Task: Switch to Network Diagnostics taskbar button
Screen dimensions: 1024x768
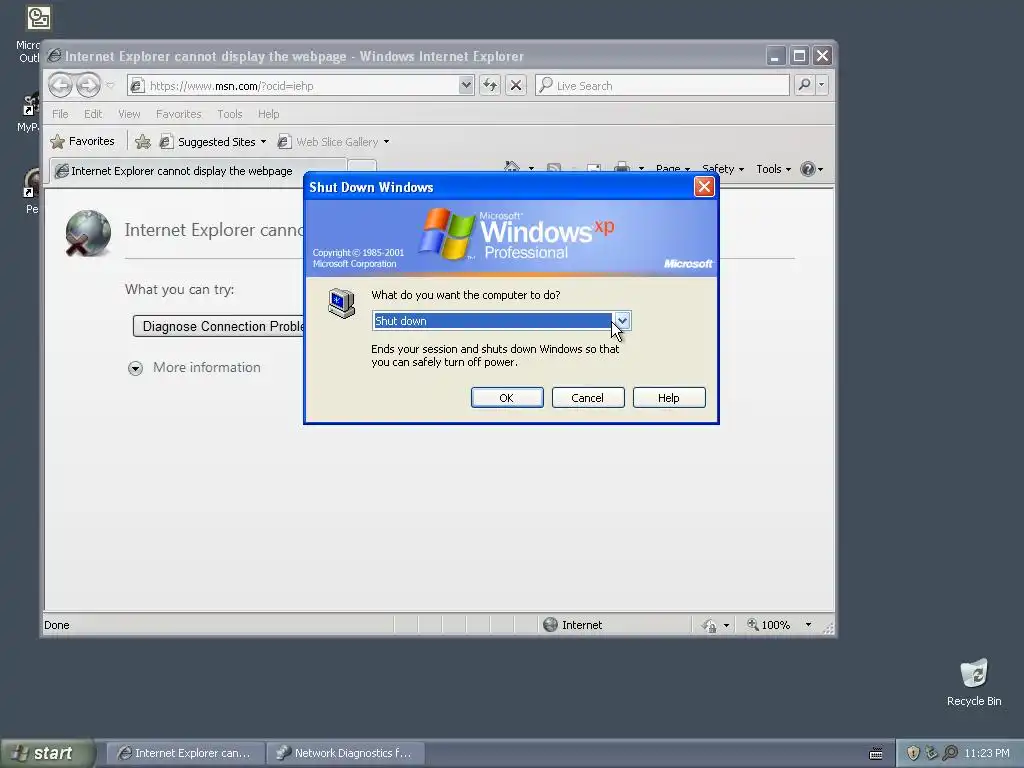Action: [346, 753]
